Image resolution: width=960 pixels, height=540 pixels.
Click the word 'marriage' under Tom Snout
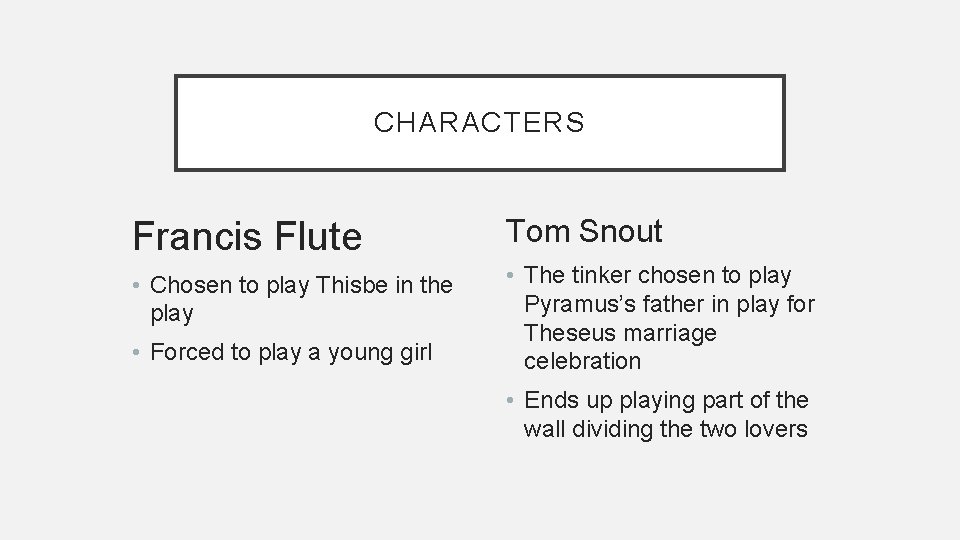[666, 332]
